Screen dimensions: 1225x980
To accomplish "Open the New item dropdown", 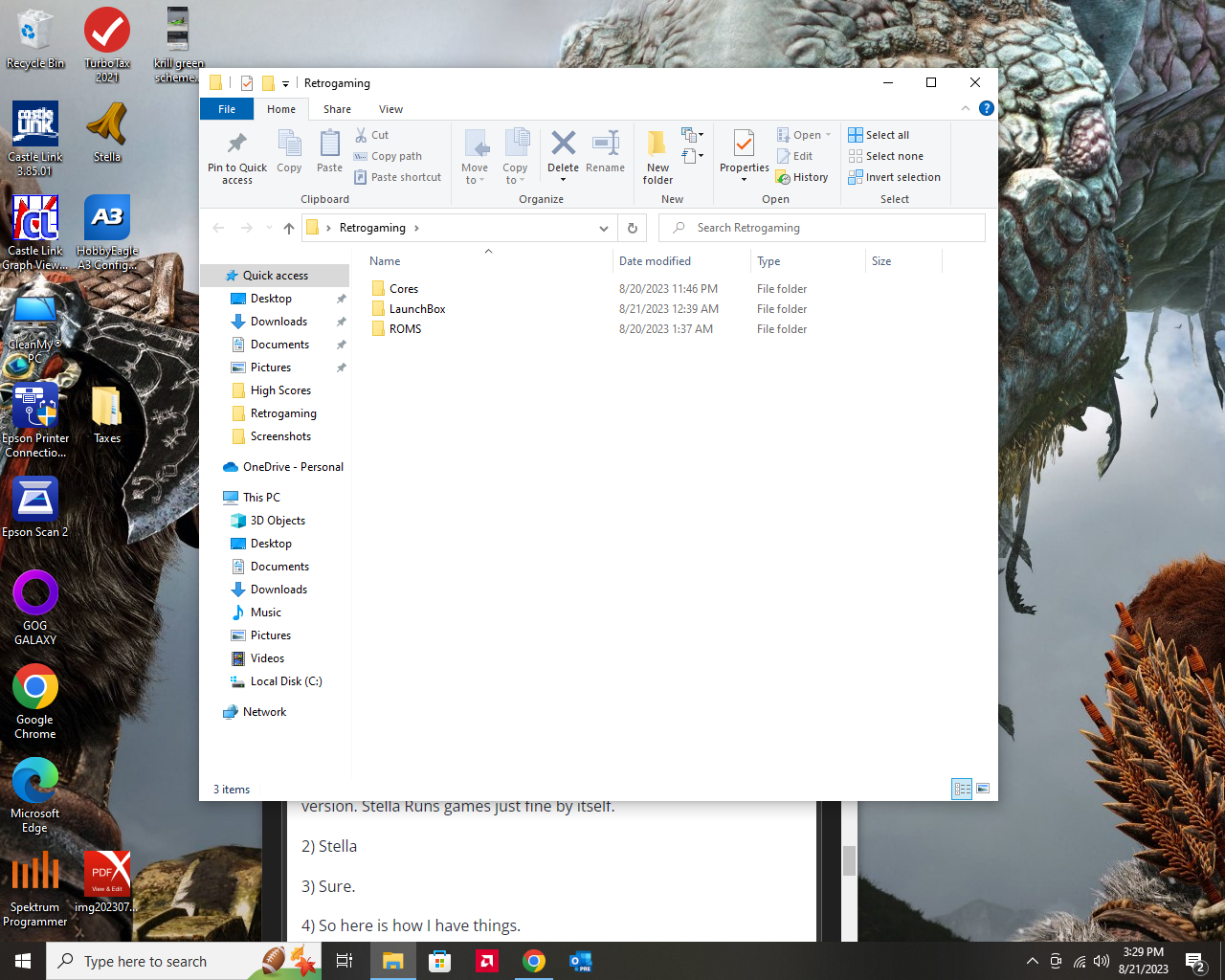I will point(692,135).
